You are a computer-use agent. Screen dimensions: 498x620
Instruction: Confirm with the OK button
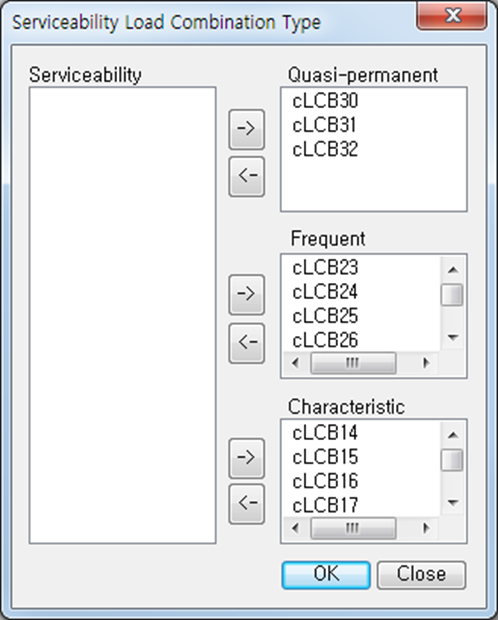[326, 575]
